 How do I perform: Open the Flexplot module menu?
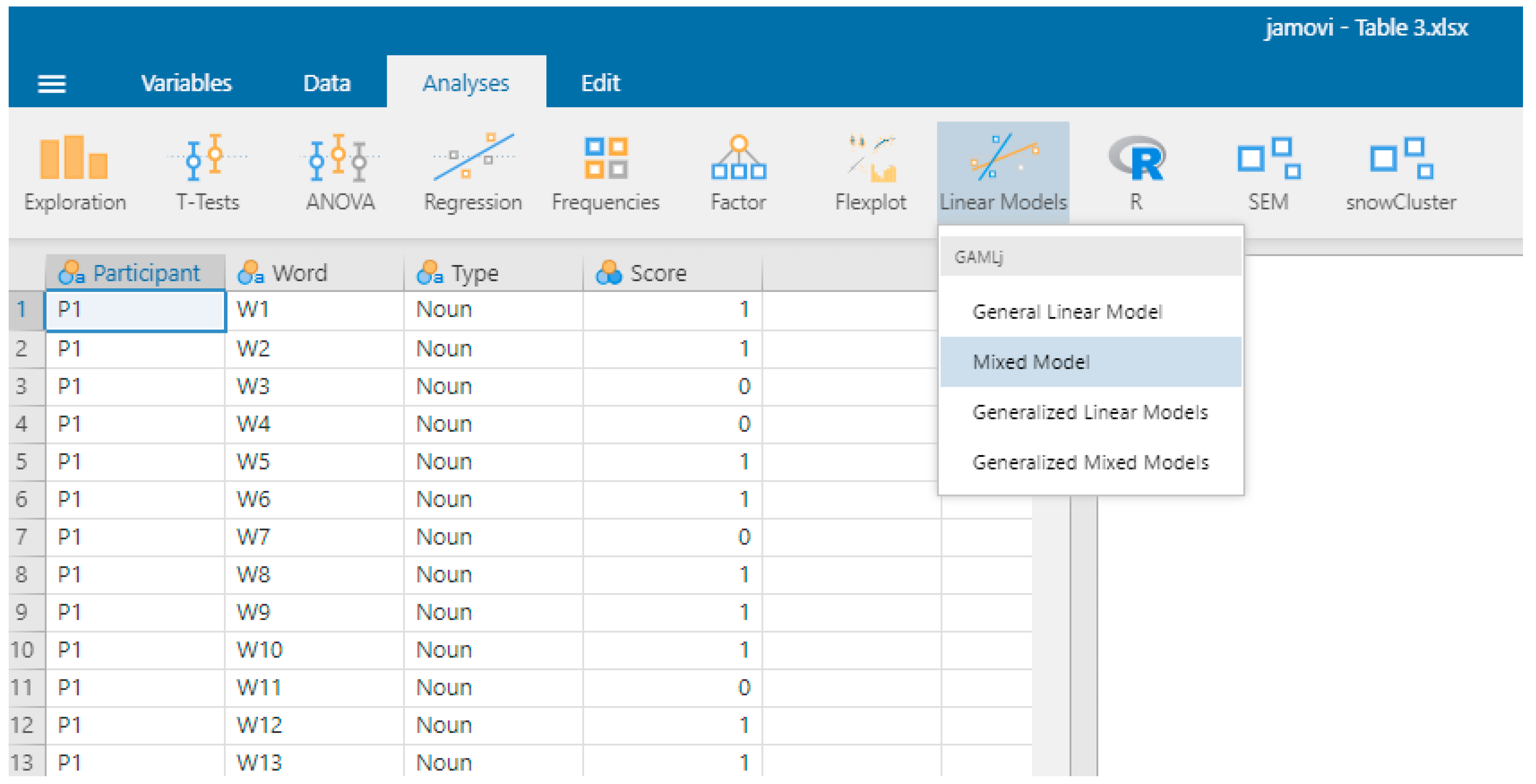[870, 172]
